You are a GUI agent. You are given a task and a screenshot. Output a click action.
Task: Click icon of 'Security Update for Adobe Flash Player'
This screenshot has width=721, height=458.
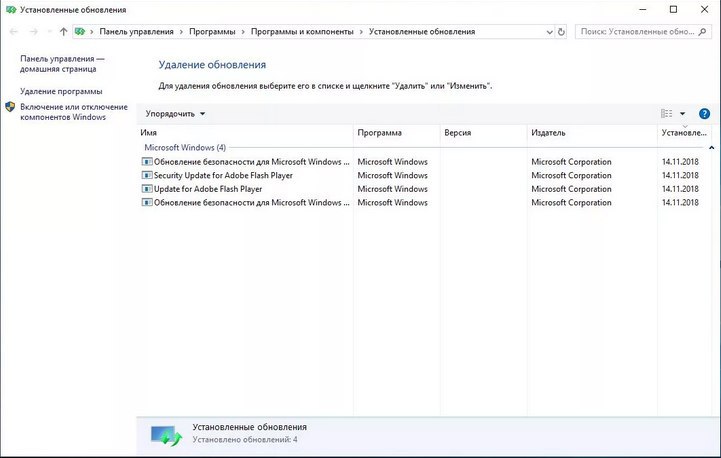pos(147,175)
